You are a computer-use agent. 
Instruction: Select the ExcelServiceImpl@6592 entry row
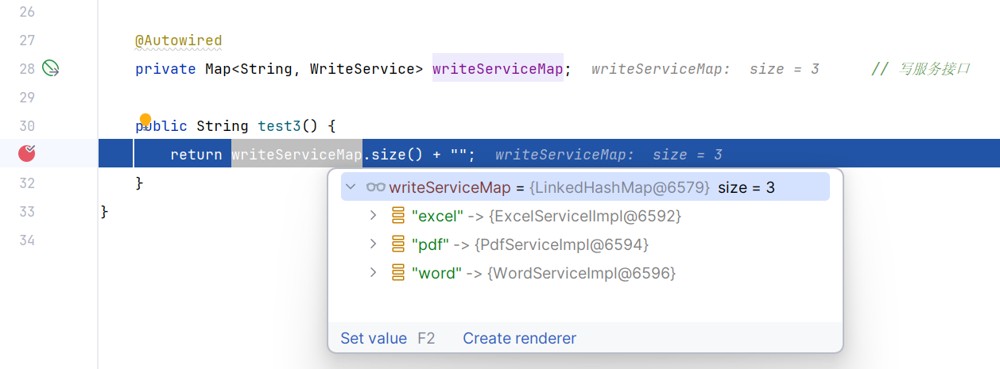tap(585, 216)
